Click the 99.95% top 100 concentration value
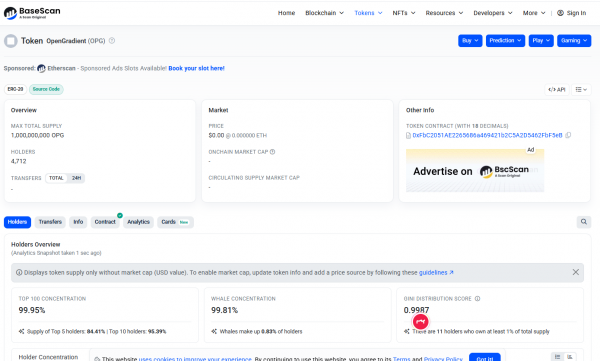Screen dimensions: 600x361 pos(32,310)
